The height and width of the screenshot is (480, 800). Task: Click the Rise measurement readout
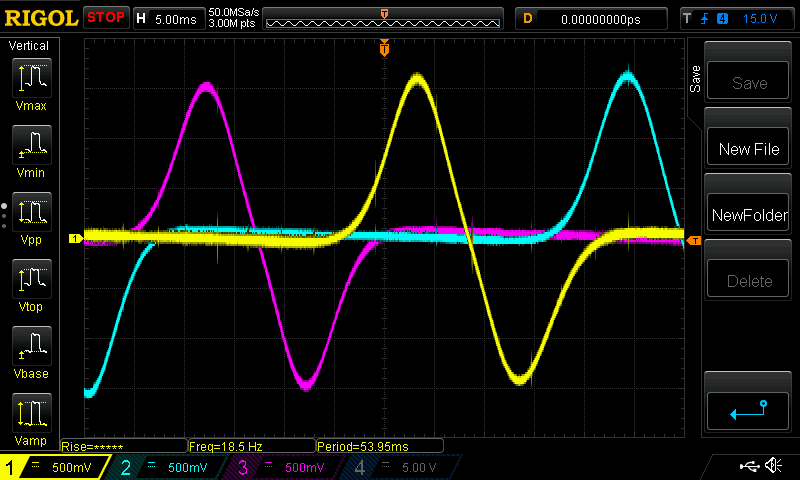[x=124, y=446]
